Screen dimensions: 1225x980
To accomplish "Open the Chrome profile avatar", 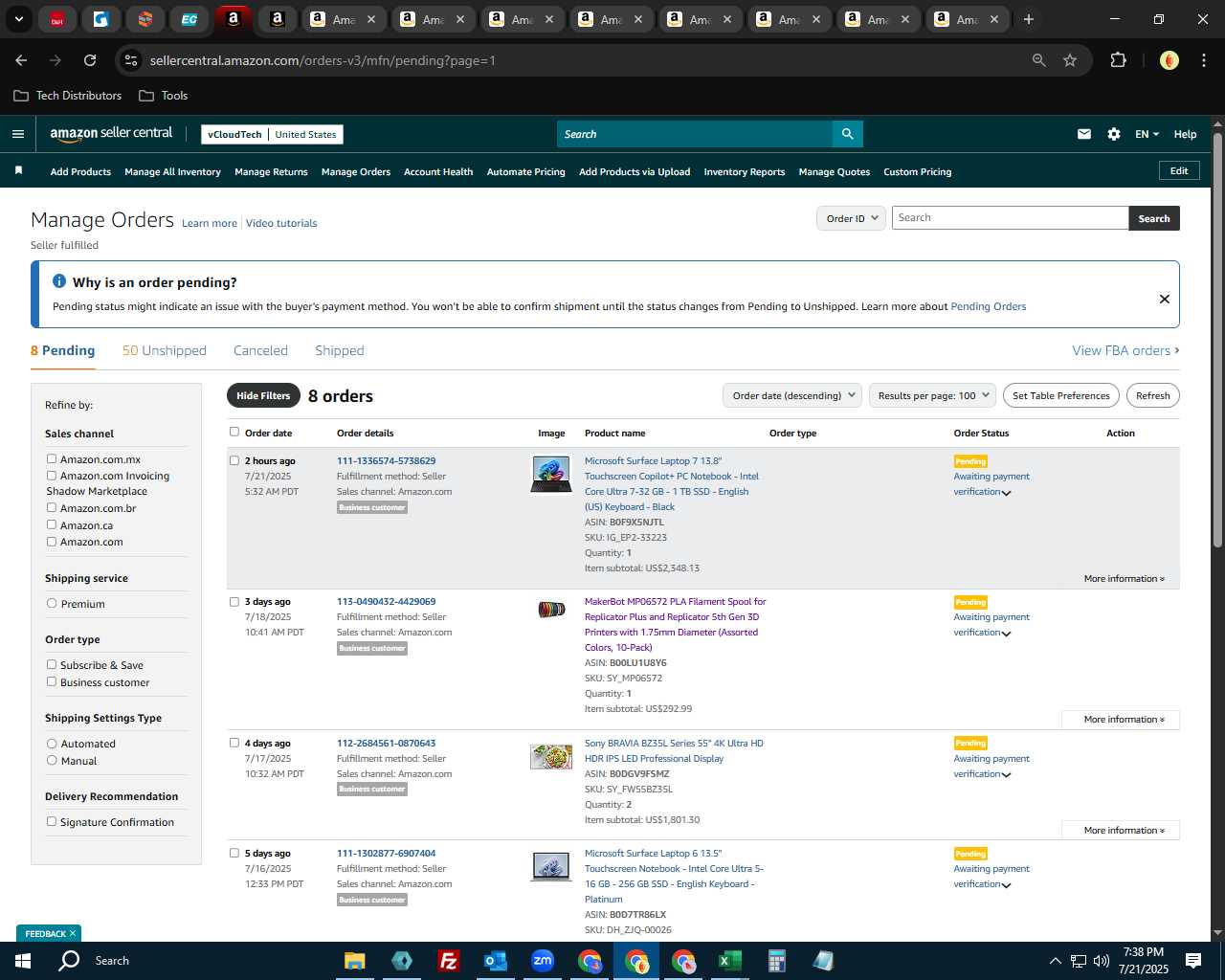I will pos(1169,60).
